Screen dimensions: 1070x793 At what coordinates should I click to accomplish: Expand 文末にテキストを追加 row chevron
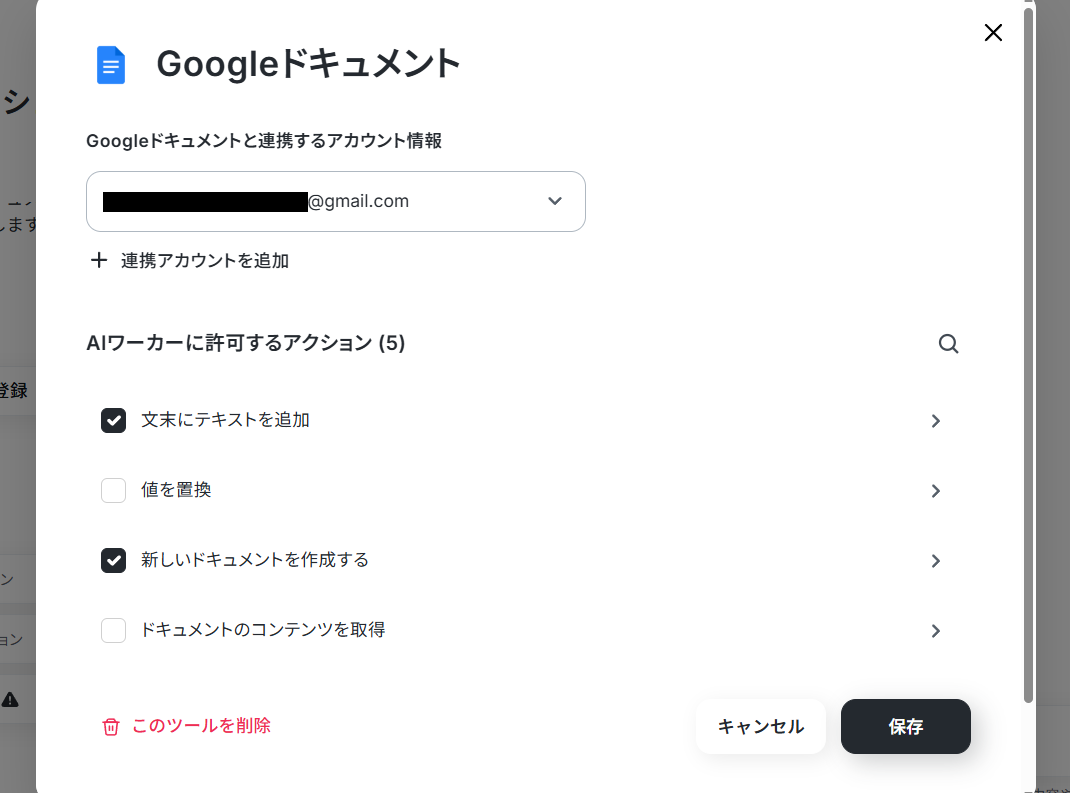(936, 421)
